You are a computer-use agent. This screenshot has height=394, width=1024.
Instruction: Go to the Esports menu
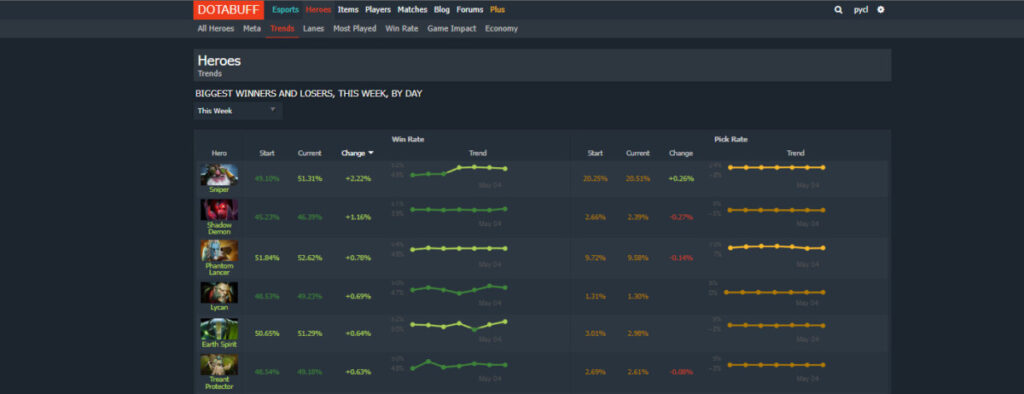click(285, 10)
